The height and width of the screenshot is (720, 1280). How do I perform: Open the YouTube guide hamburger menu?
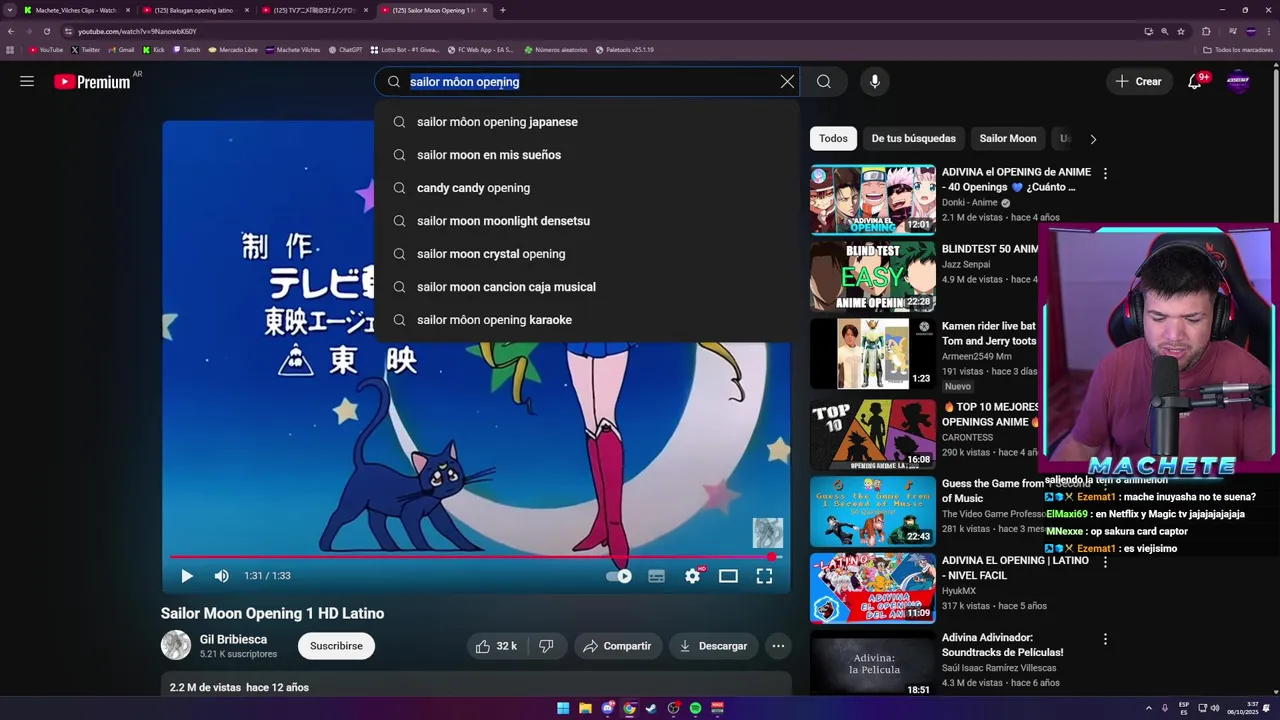pos(27,82)
